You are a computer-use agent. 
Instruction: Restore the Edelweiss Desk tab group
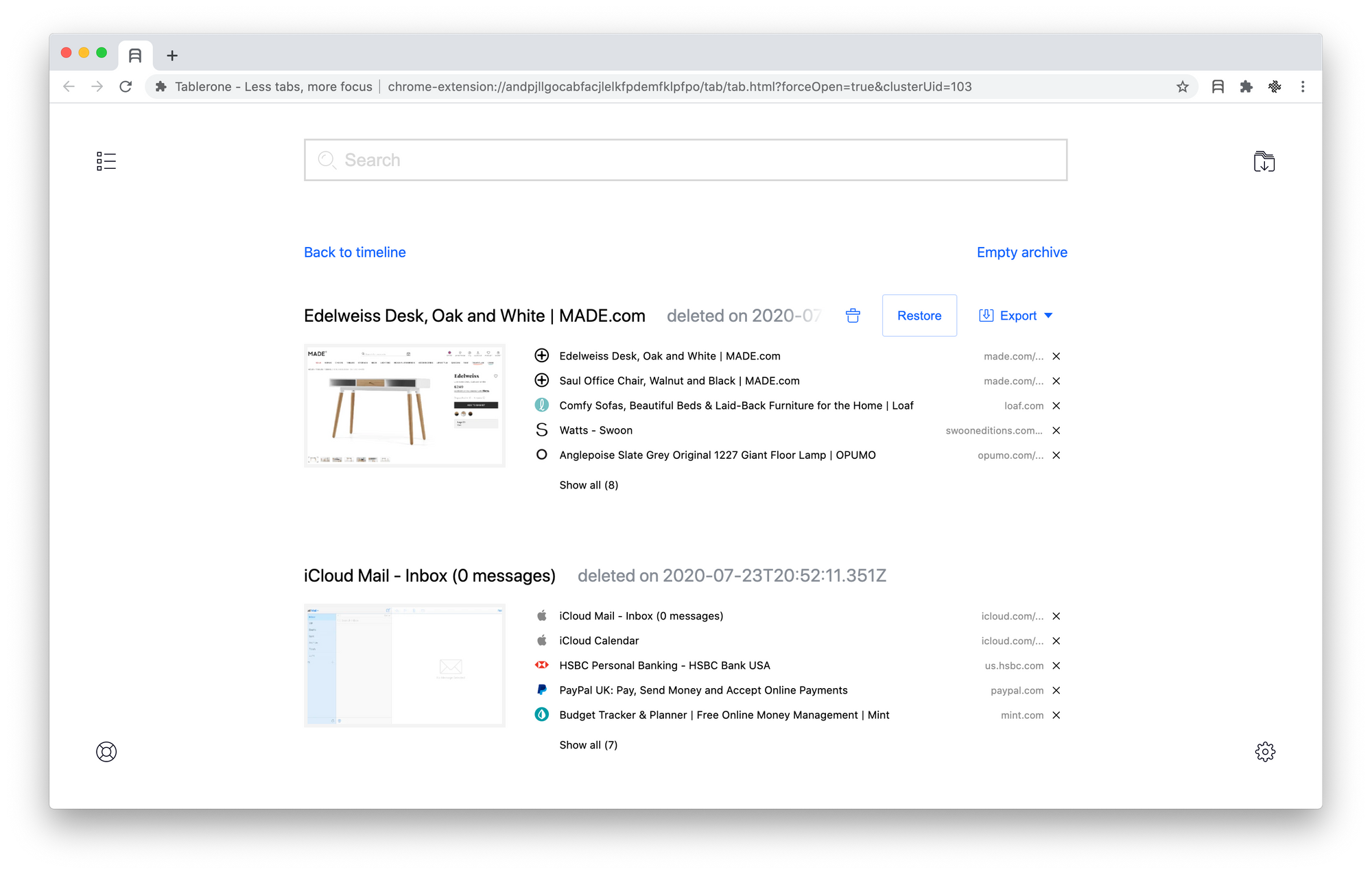[919, 316]
